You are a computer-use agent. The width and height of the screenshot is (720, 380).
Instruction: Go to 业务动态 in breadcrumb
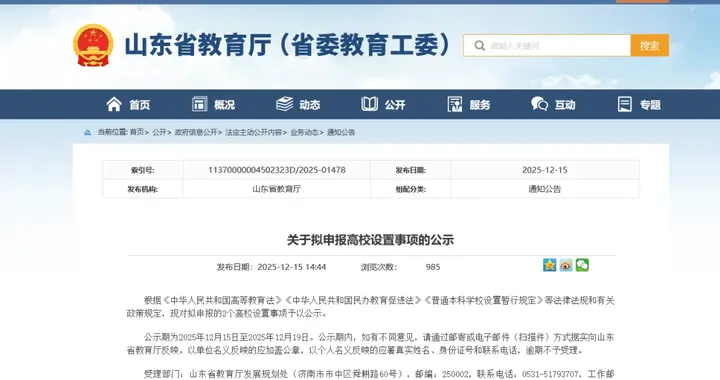[304, 132]
